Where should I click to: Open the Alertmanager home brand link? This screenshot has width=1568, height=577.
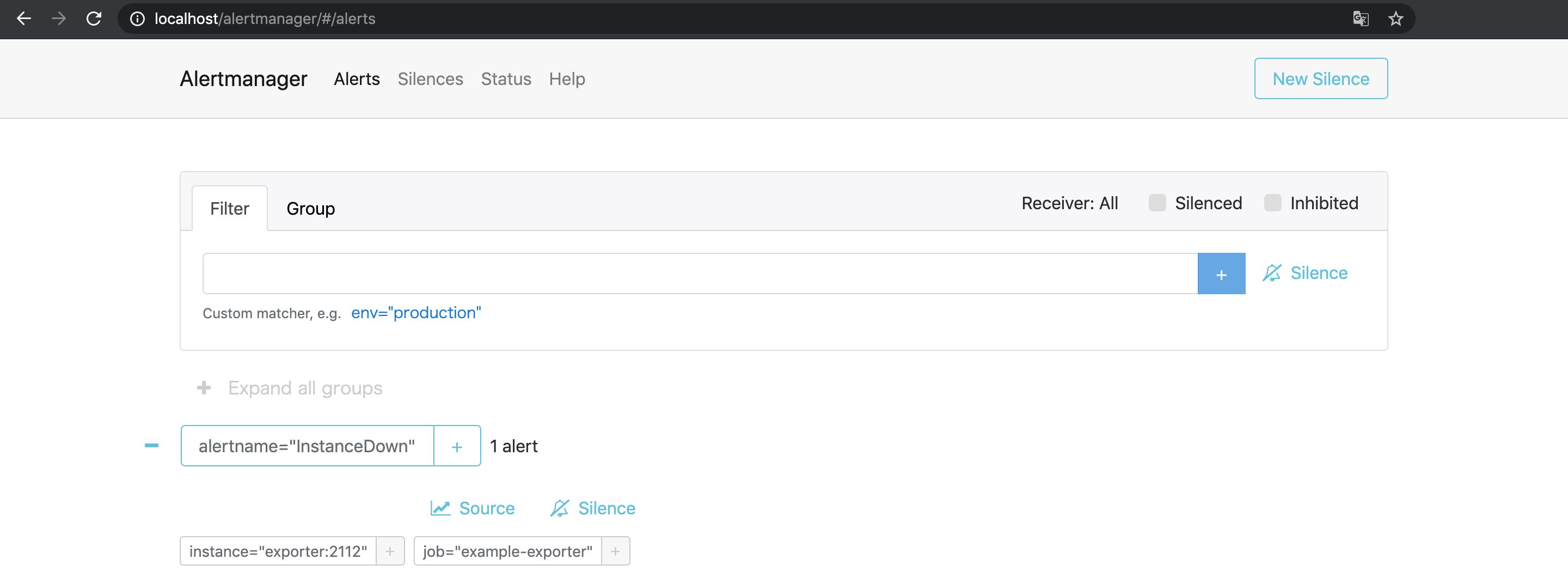tap(243, 78)
